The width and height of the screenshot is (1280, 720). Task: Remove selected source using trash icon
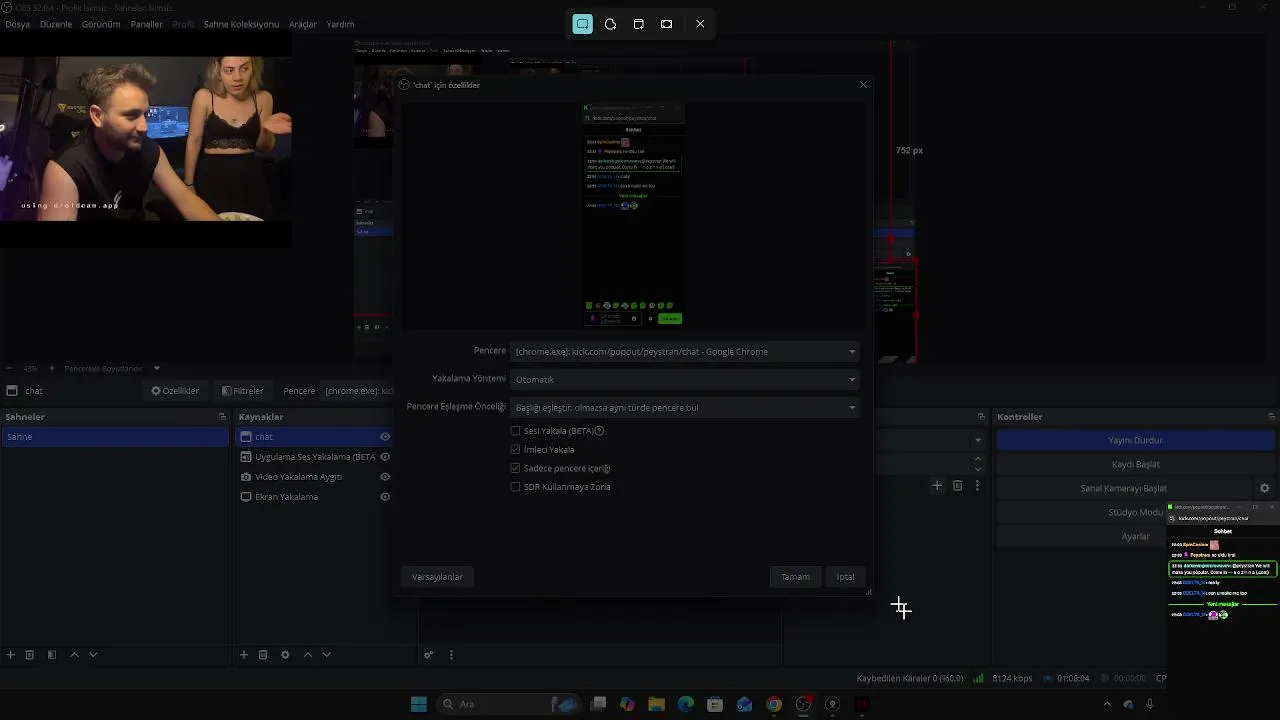263,655
